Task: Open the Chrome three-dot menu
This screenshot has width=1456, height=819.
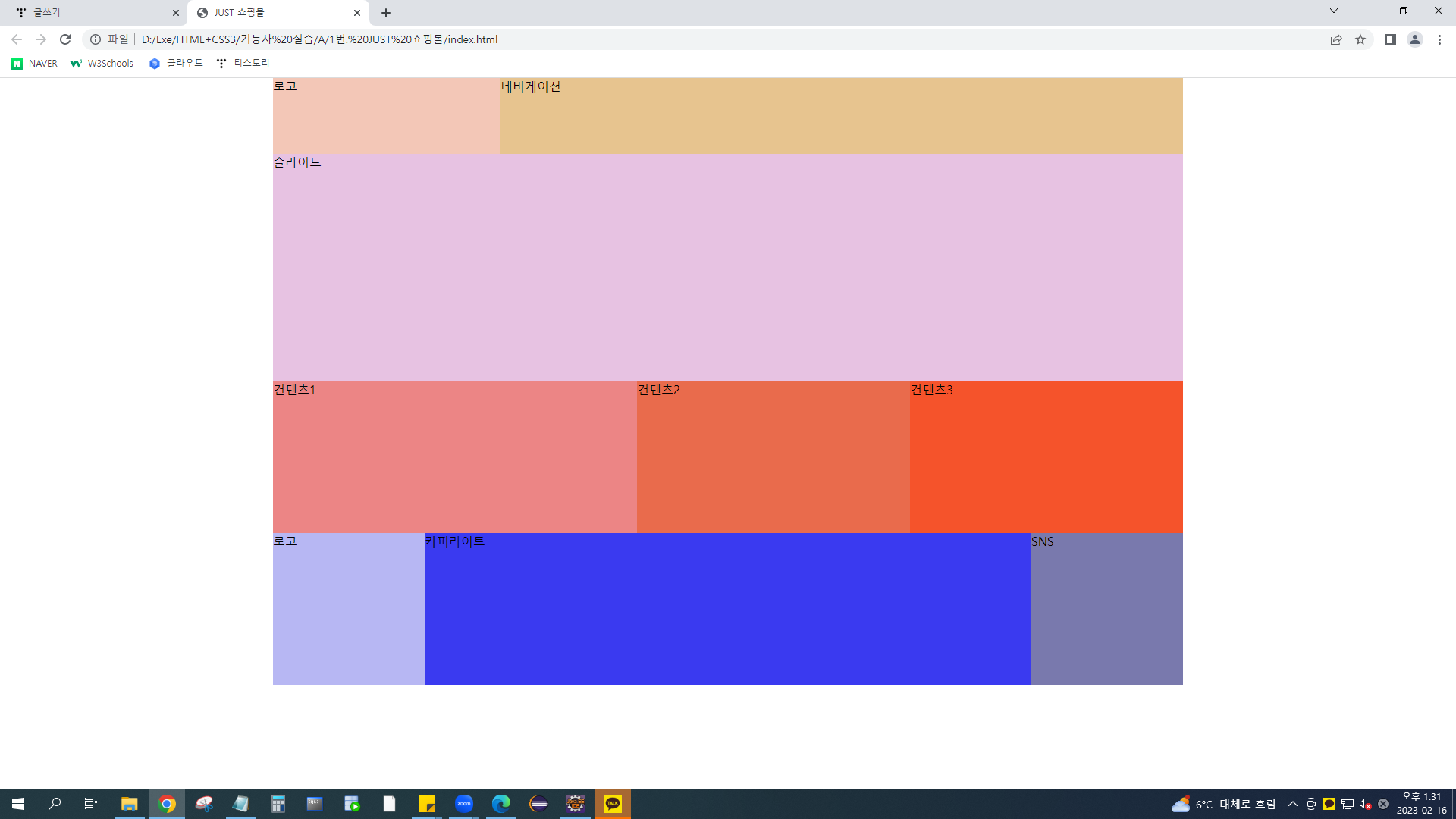Action: 1439,39
